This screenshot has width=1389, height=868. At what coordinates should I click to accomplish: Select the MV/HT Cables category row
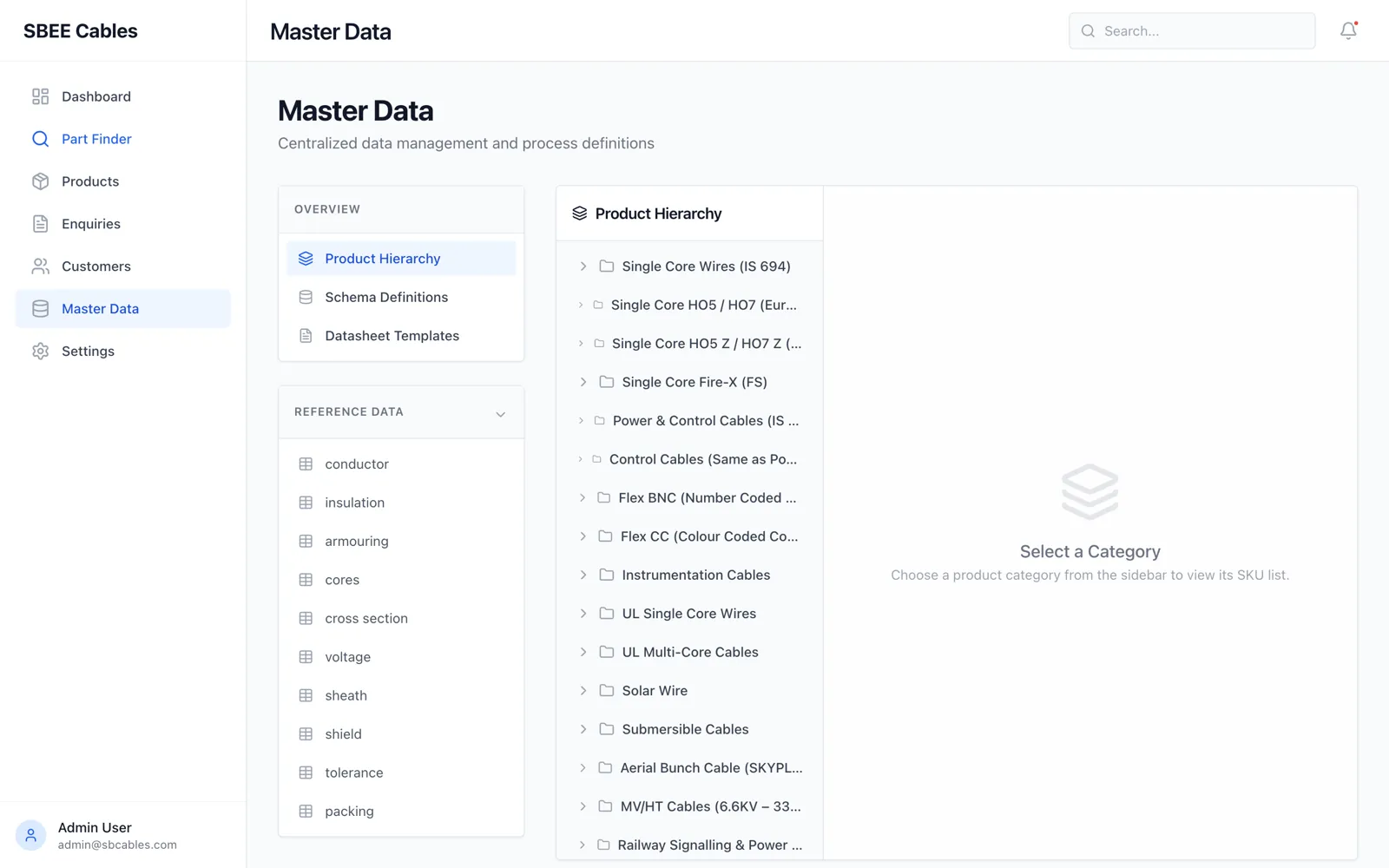tap(689, 806)
